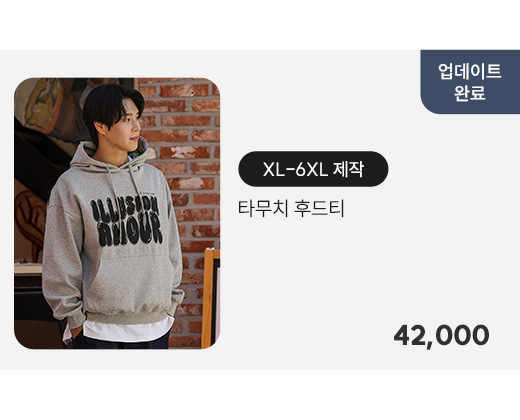The width and height of the screenshot is (520, 420).
Task: Open the gray hoodie product photo
Action: tap(117, 213)
